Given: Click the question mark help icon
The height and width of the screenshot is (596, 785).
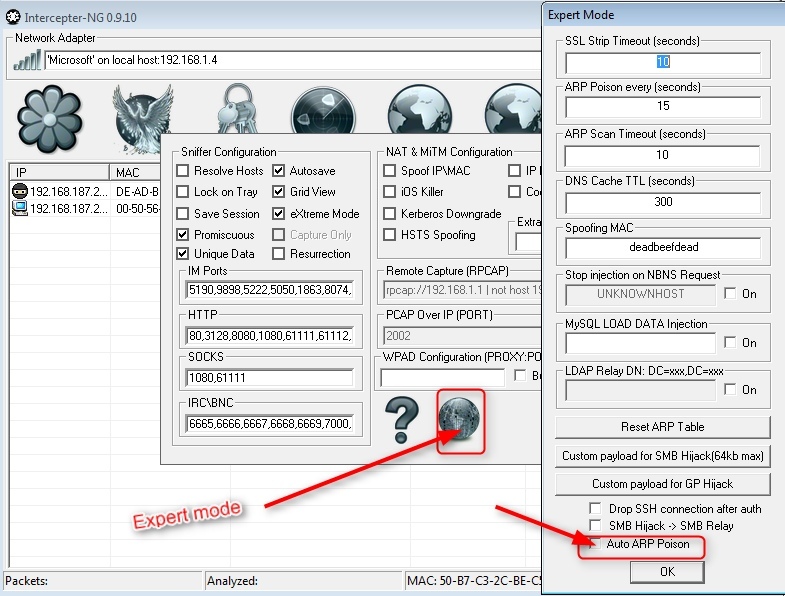Looking at the screenshot, I should pyautogui.click(x=403, y=420).
